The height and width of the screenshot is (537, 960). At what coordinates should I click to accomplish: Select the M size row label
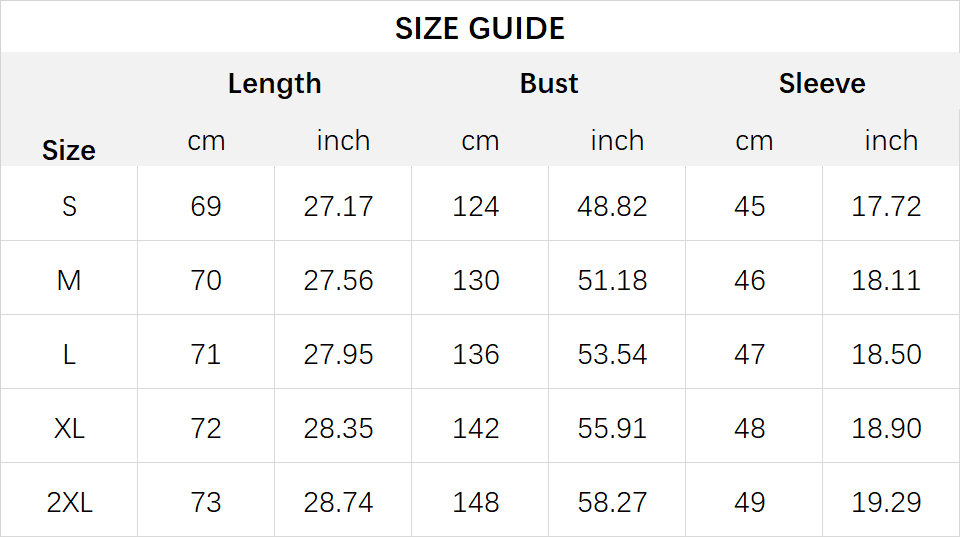[x=69, y=280]
